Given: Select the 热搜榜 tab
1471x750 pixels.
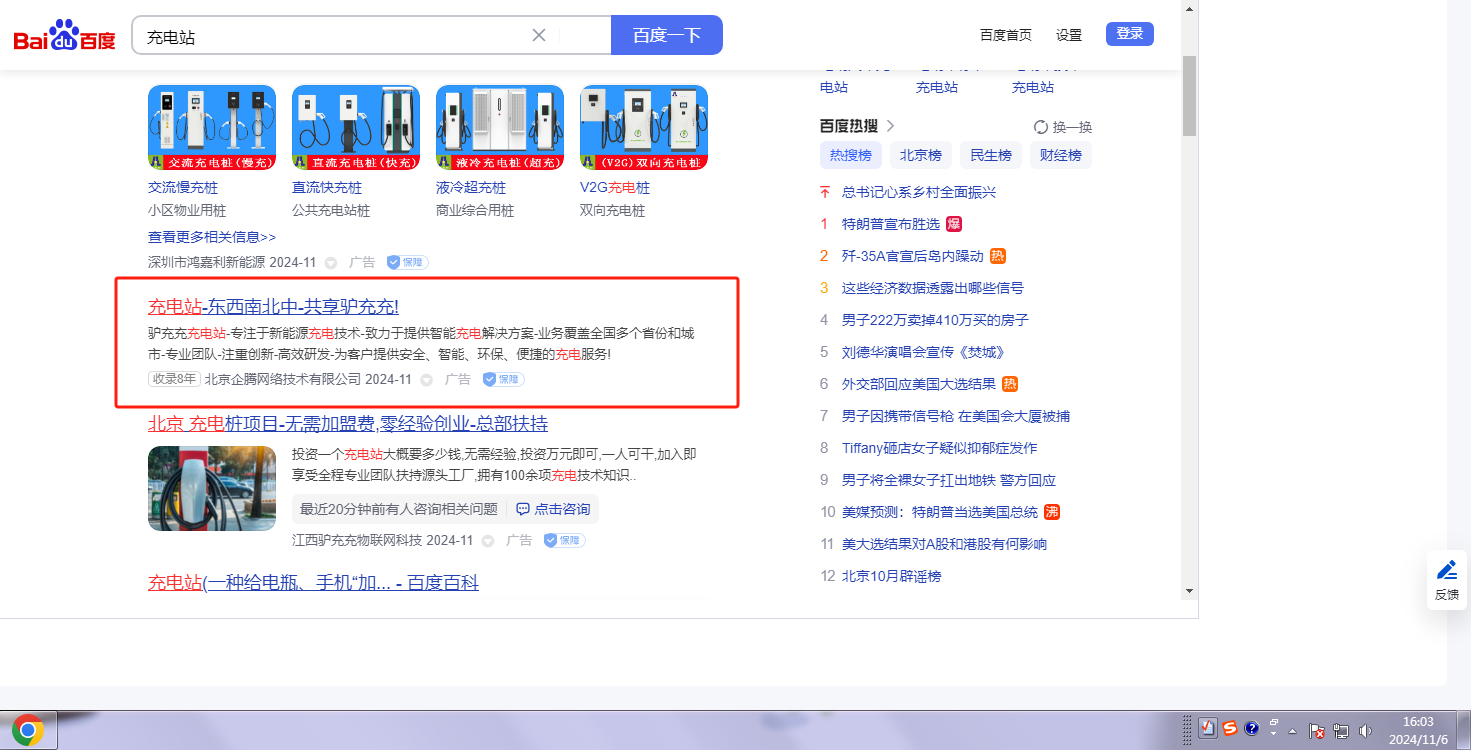Looking at the screenshot, I should point(851,155).
